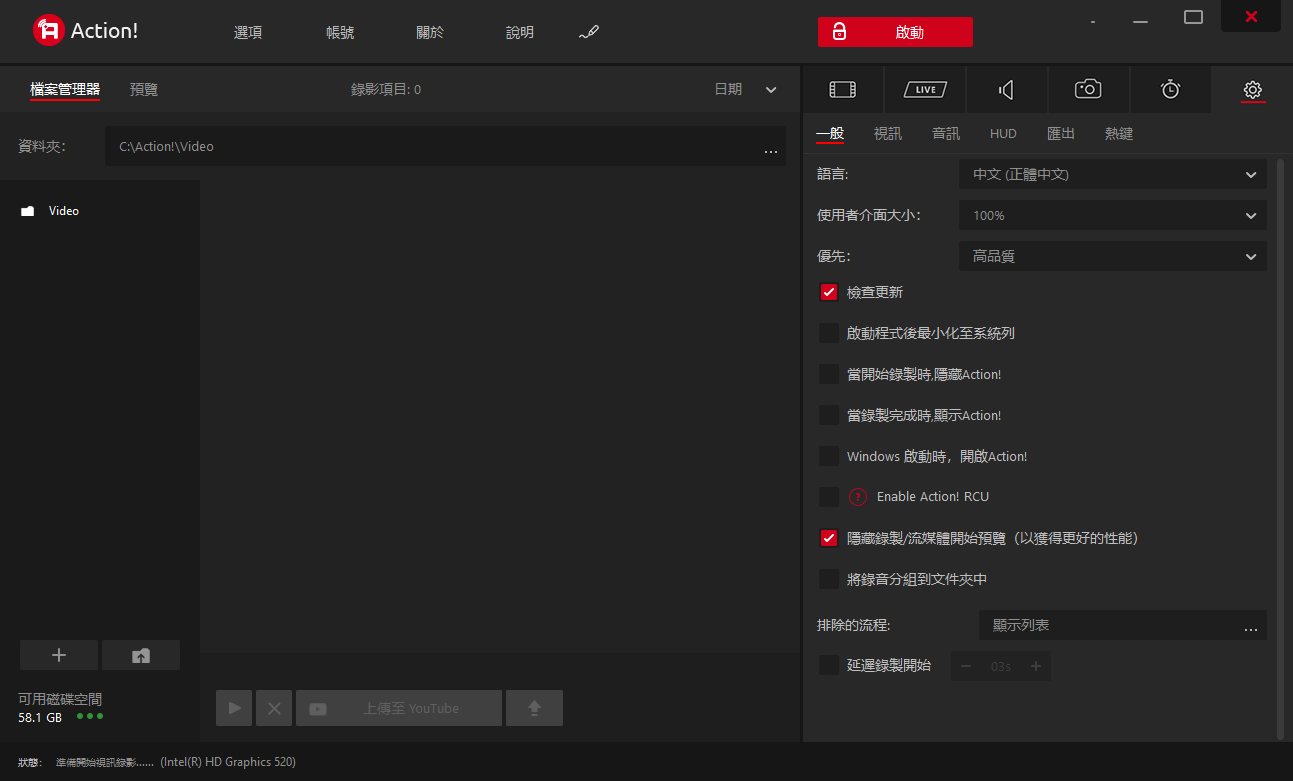Click the 上傳至 YouTube button
Viewport: 1293px width, 781px height.
click(x=399, y=708)
